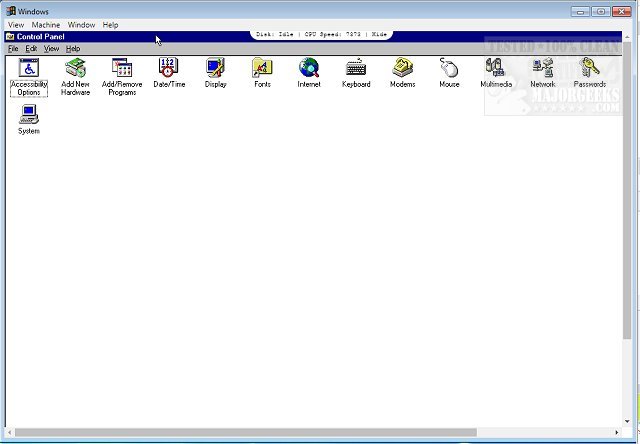Minimize the Windows emulator window
The height and width of the screenshot is (444, 640).
[x=580, y=11]
